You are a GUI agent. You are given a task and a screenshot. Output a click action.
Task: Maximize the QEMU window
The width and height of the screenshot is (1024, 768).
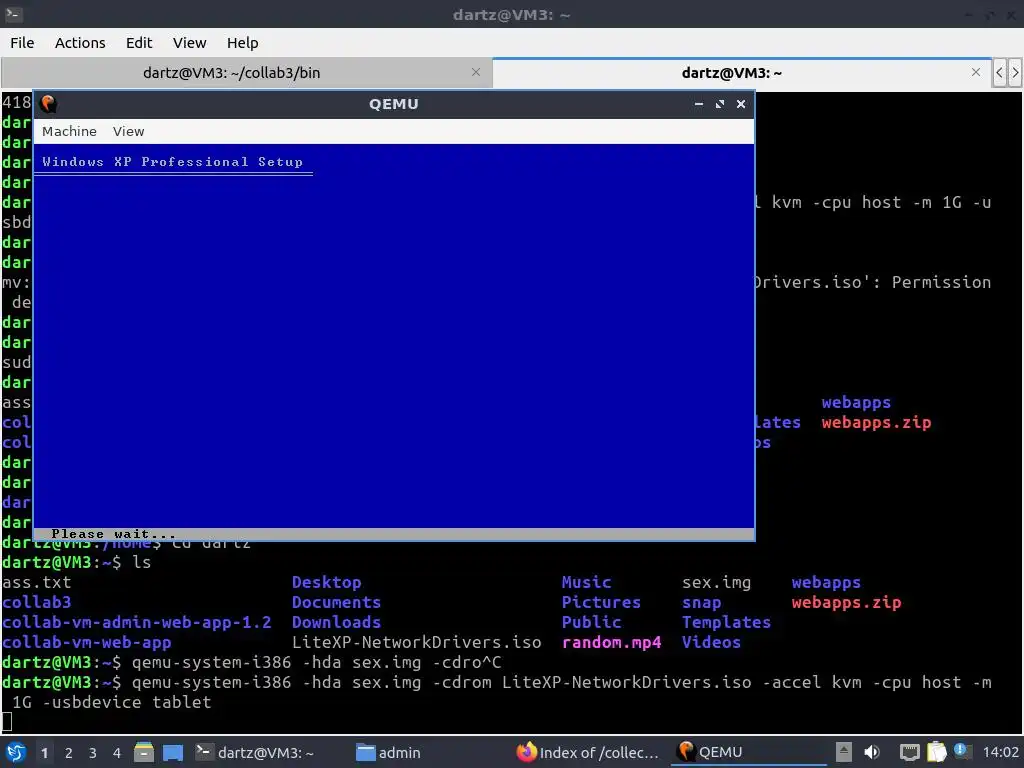tap(720, 104)
